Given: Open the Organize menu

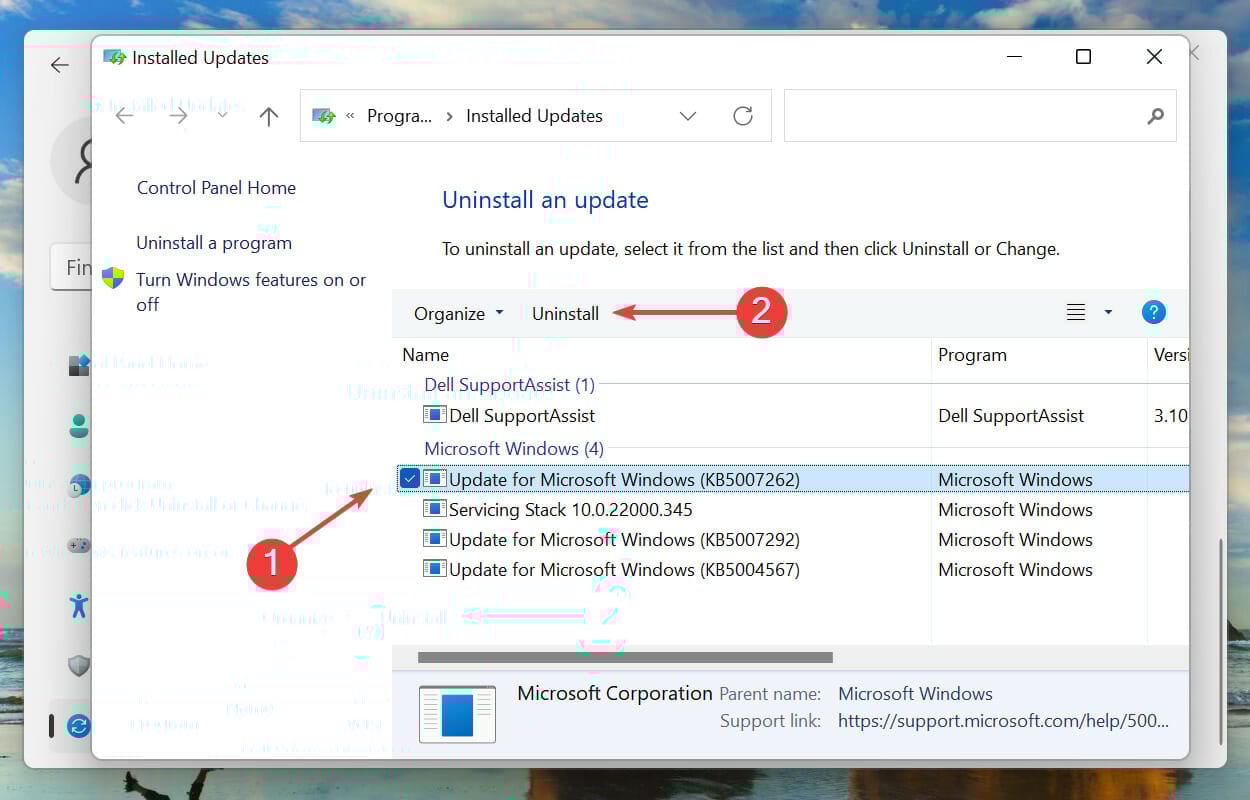Looking at the screenshot, I should (x=459, y=314).
